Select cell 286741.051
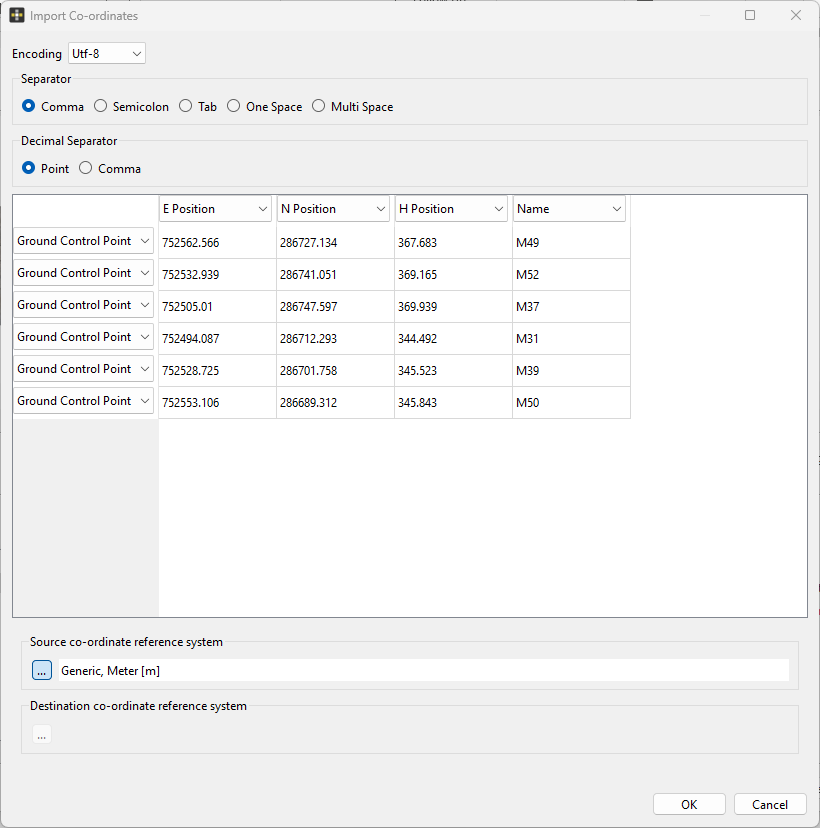Screen dimensions: 820x828 coord(335,275)
